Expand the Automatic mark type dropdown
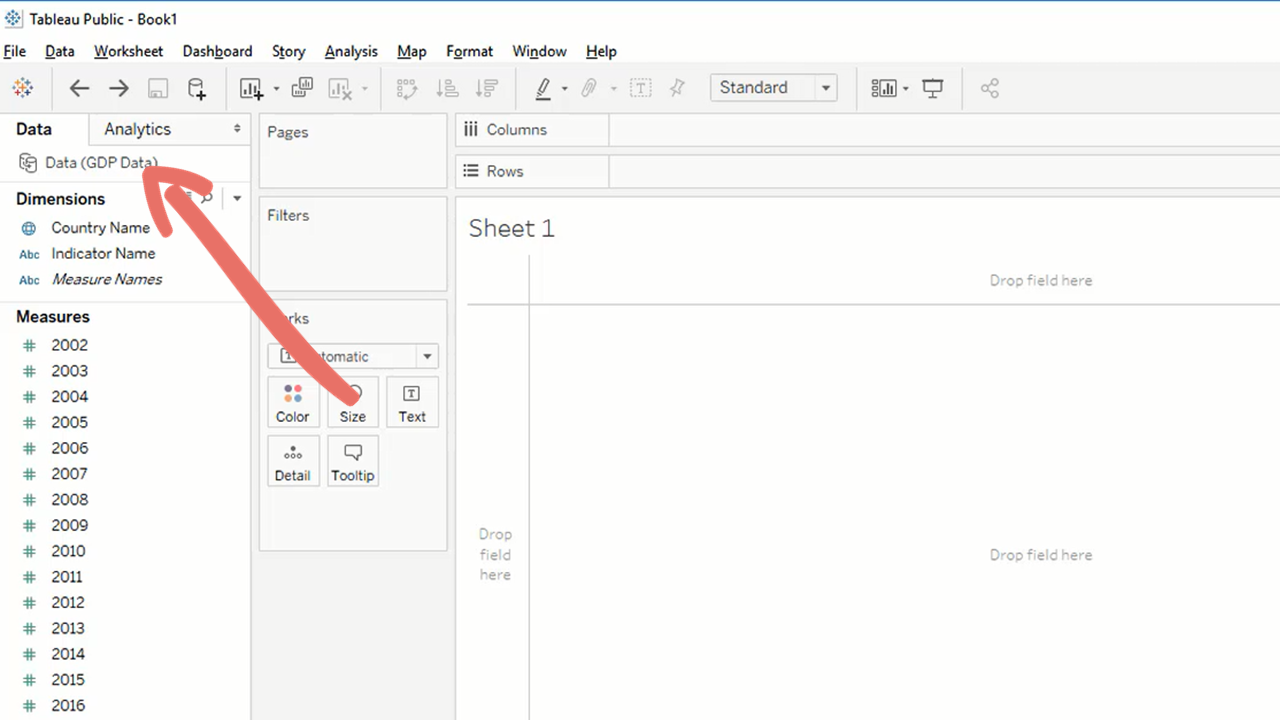Viewport: 1280px width, 720px height. coord(427,356)
